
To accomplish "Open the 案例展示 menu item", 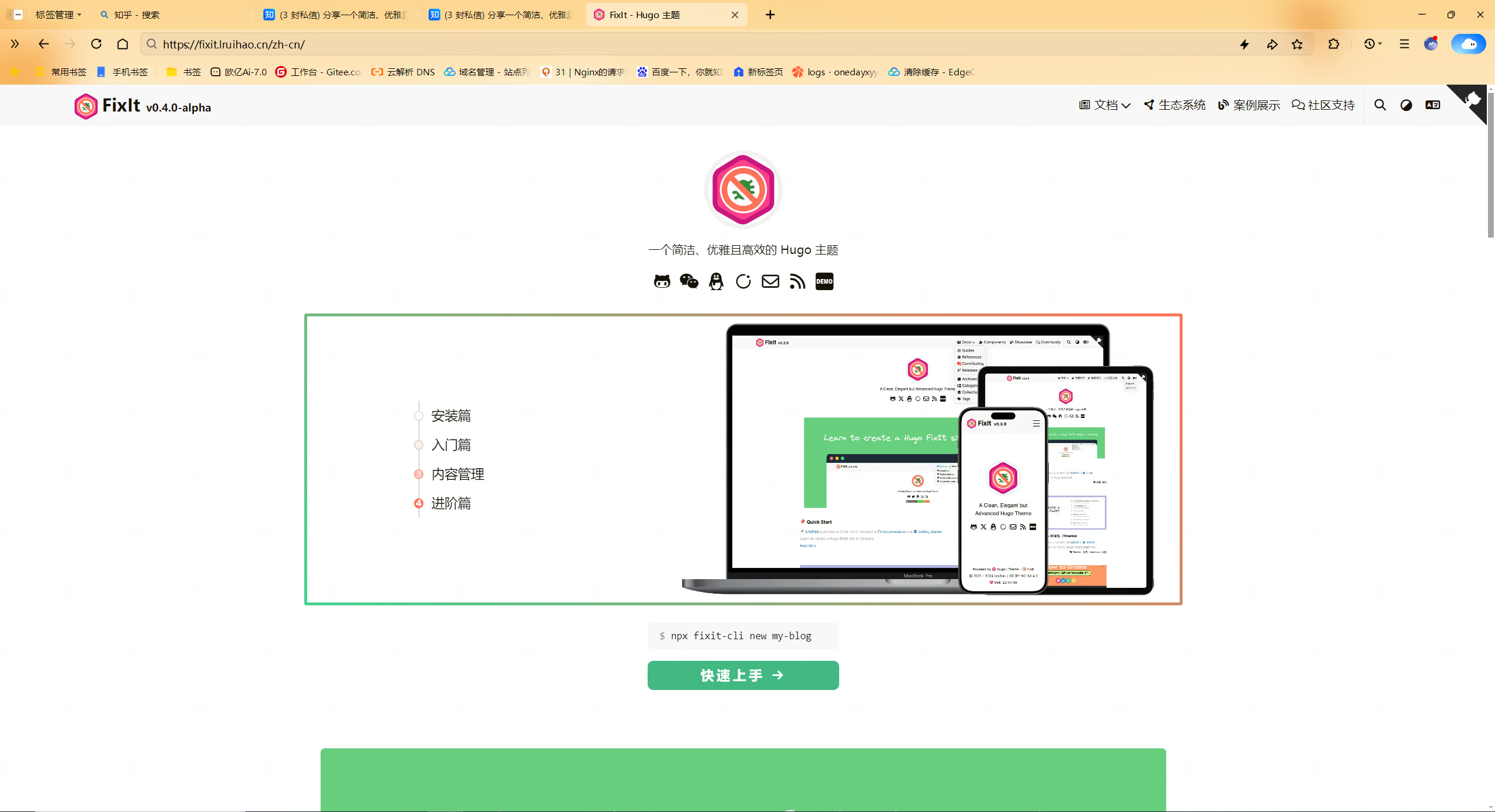I will coord(1249,105).
